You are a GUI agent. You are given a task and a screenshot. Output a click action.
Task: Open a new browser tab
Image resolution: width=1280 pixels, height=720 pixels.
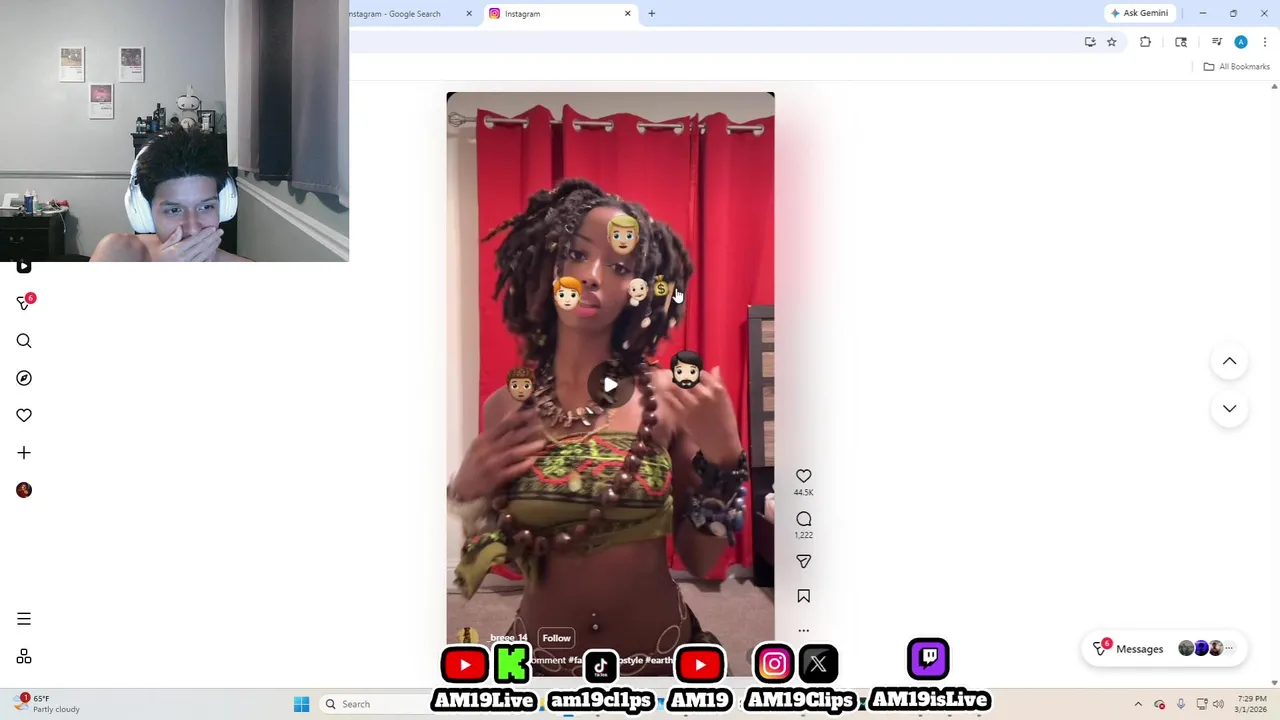click(x=652, y=14)
